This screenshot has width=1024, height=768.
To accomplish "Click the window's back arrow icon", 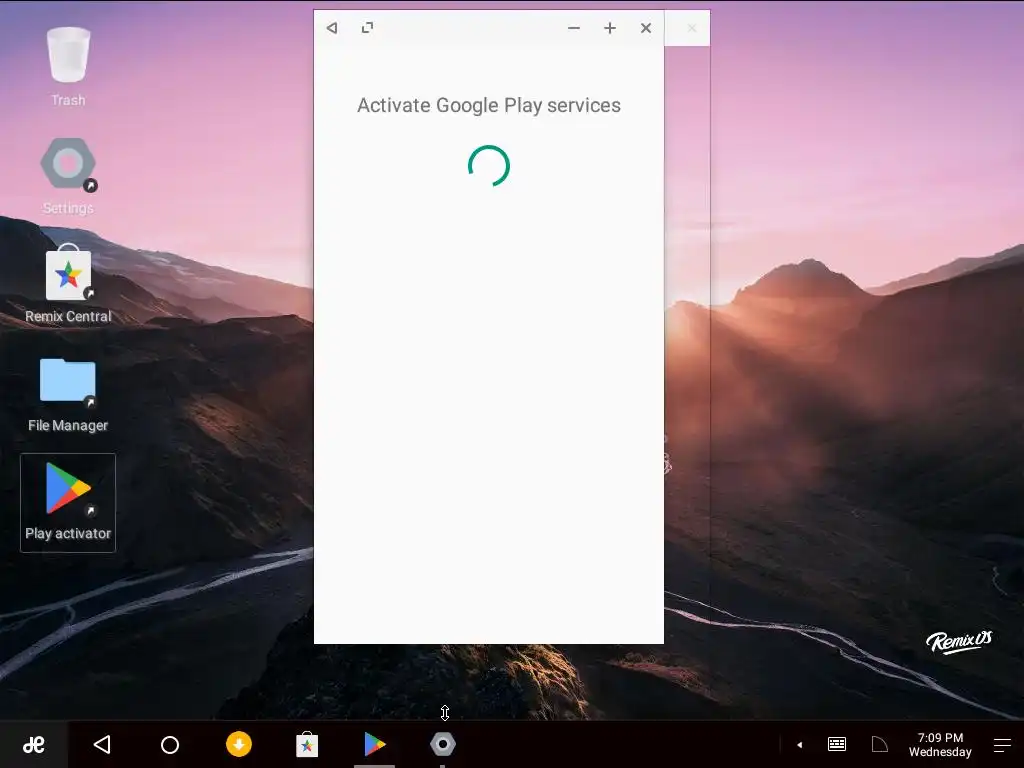I will [332, 28].
